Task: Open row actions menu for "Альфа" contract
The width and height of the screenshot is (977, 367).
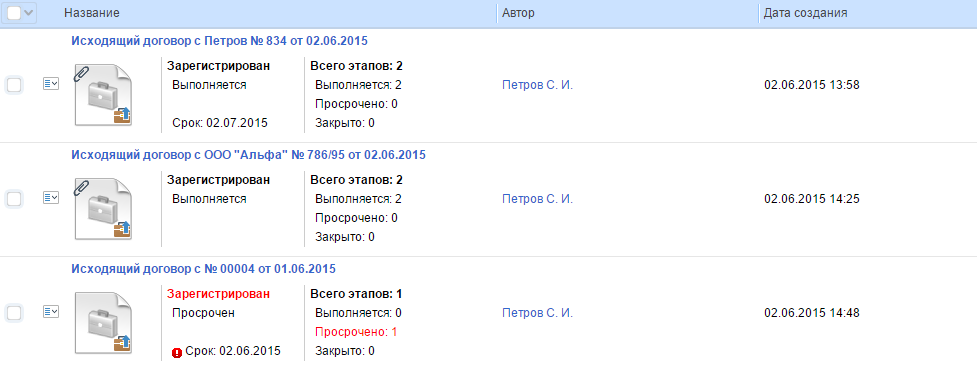Action: pos(51,198)
